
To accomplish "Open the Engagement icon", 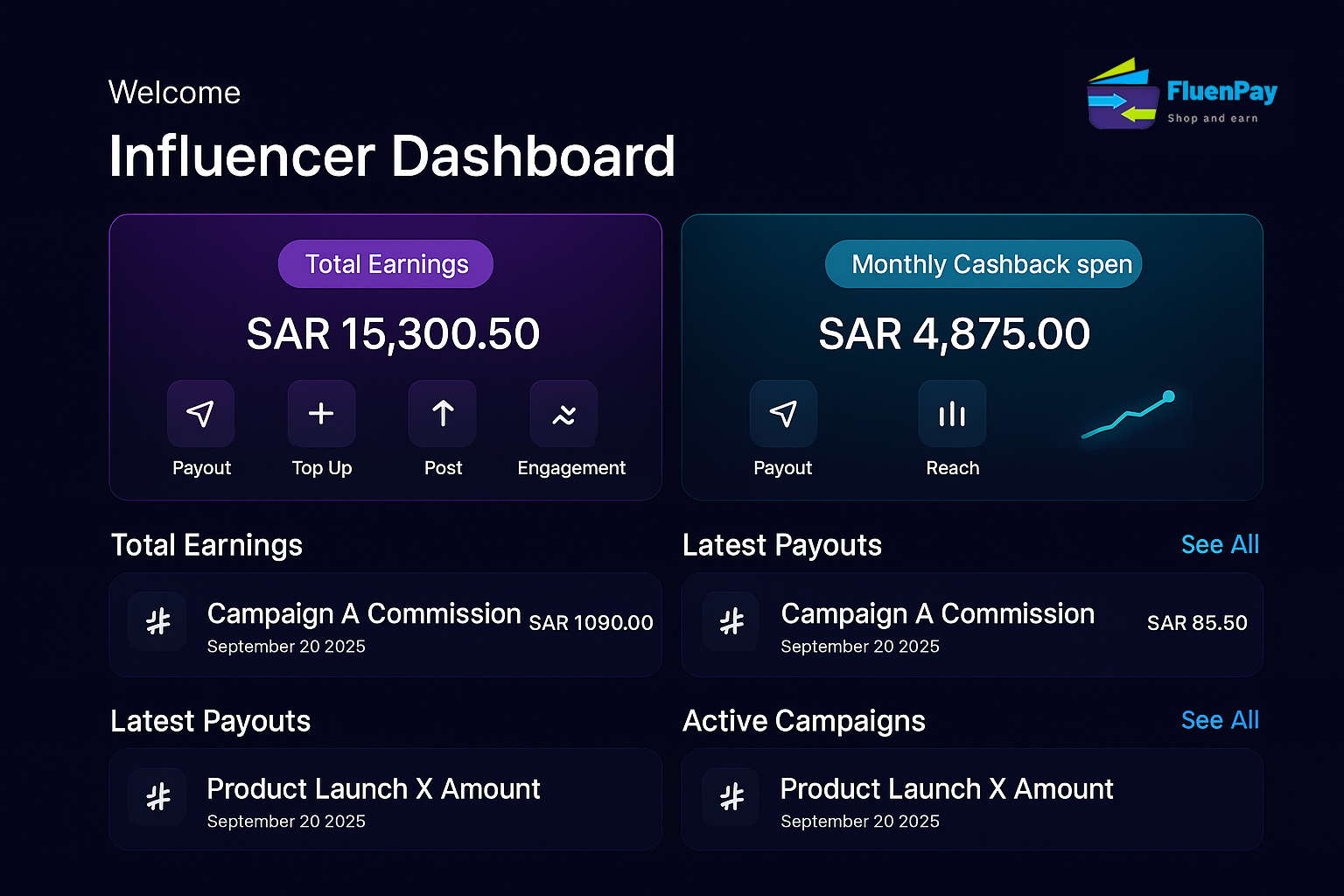I will pyautogui.click(x=563, y=413).
